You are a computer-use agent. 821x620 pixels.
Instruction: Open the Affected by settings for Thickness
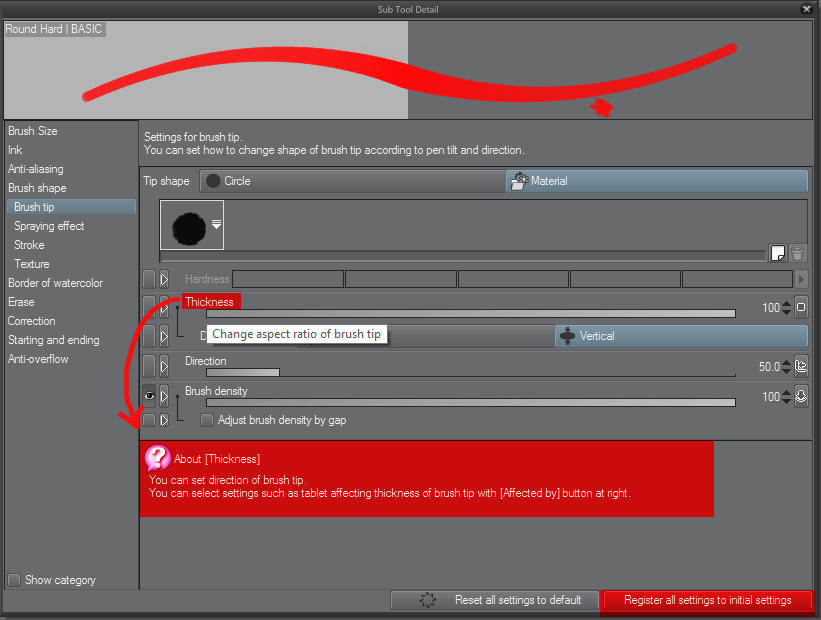click(x=801, y=307)
